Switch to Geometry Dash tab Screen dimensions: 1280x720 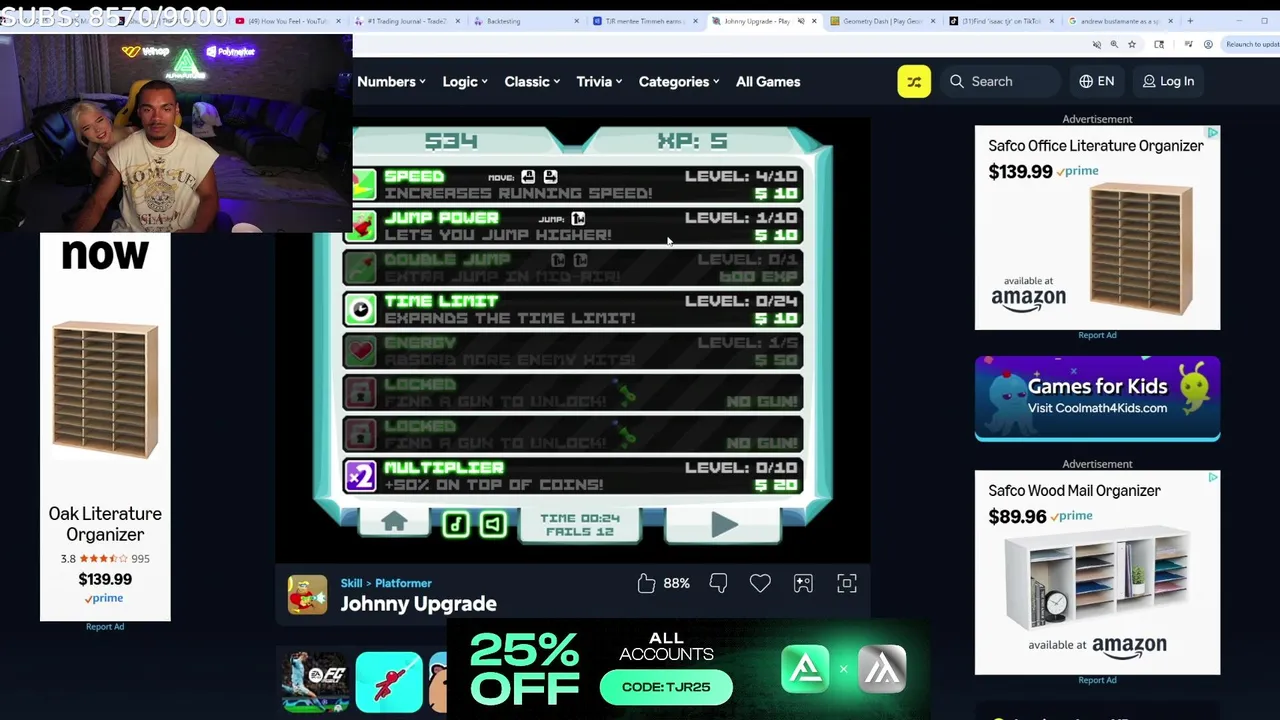pyautogui.click(x=882, y=21)
